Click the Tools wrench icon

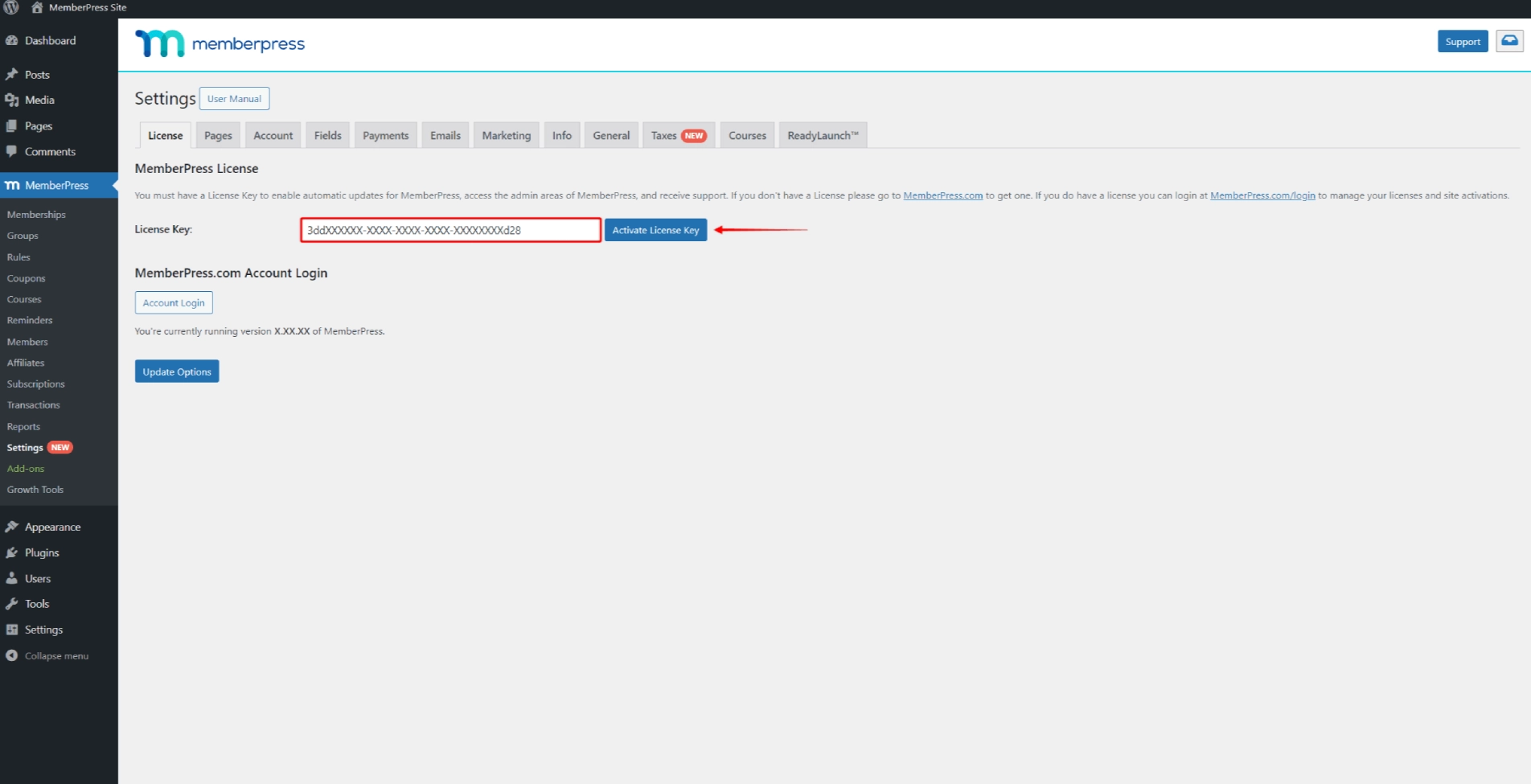point(12,604)
